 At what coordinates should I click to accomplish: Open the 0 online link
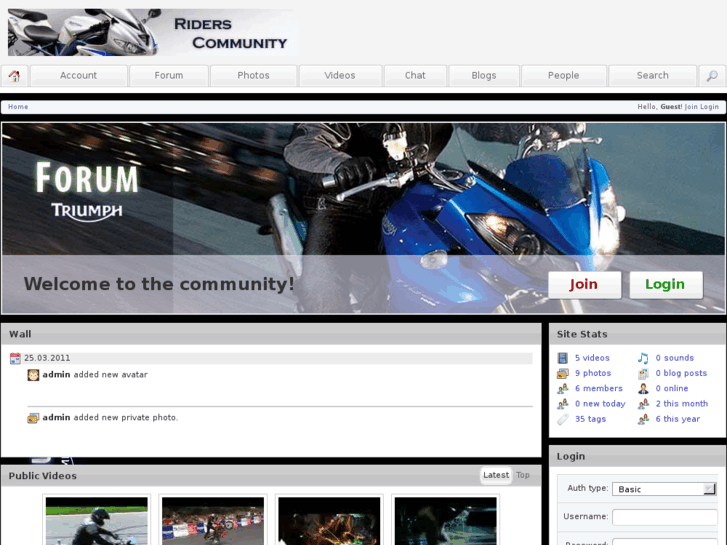(672, 389)
